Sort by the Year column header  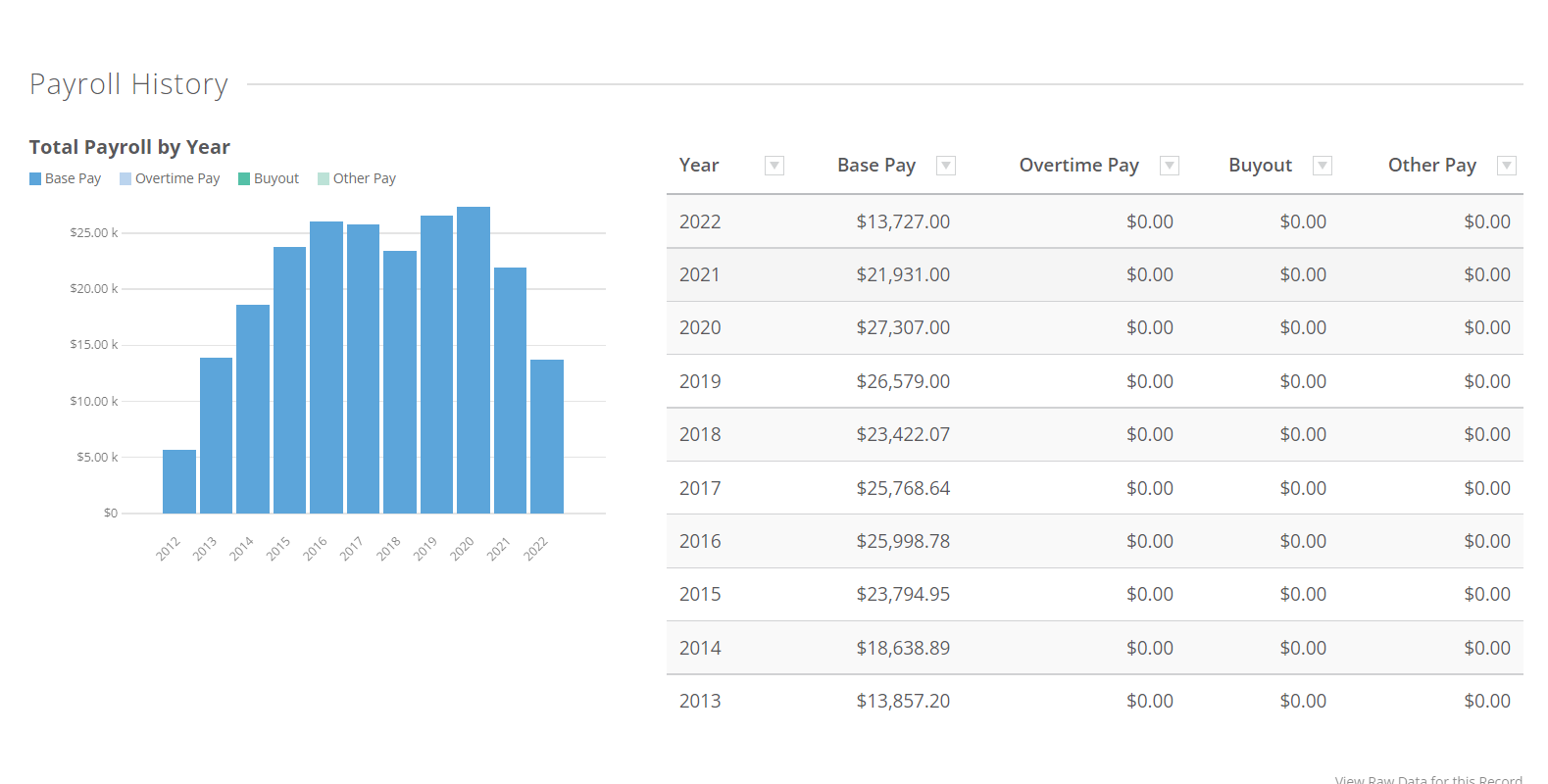point(699,166)
